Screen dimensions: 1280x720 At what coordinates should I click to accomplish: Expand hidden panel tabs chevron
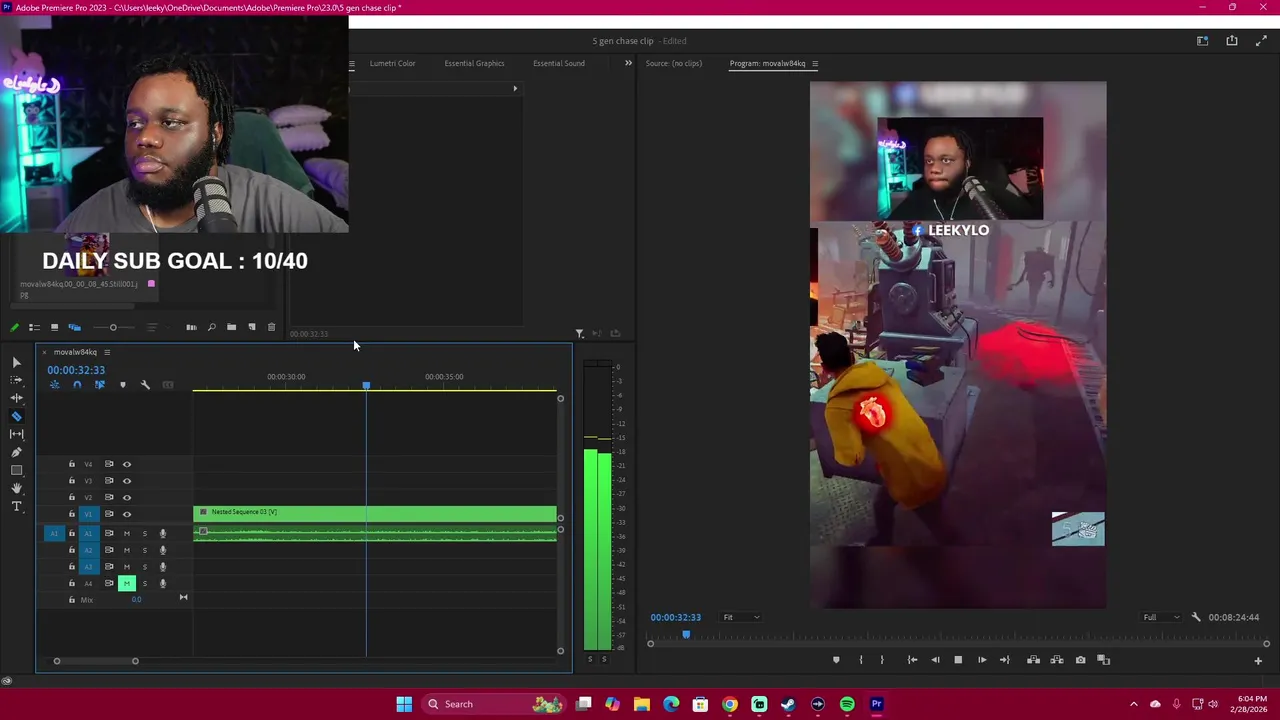pyautogui.click(x=628, y=63)
